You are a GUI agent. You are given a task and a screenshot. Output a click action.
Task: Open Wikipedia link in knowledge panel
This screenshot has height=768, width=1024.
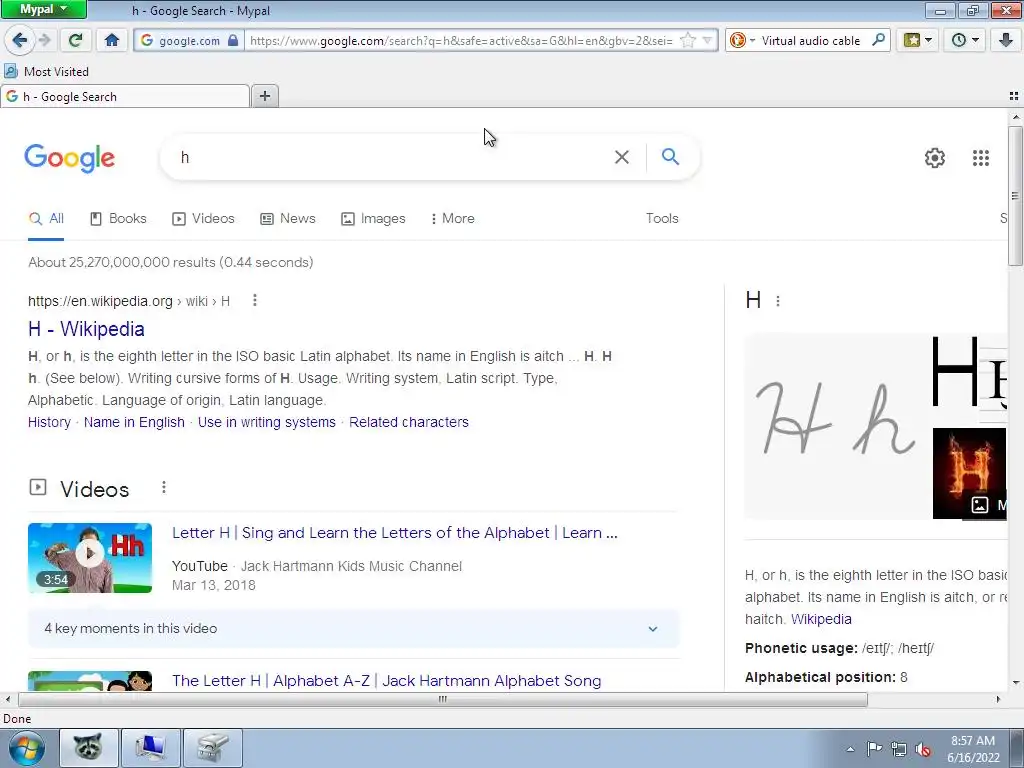pos(821,619)
